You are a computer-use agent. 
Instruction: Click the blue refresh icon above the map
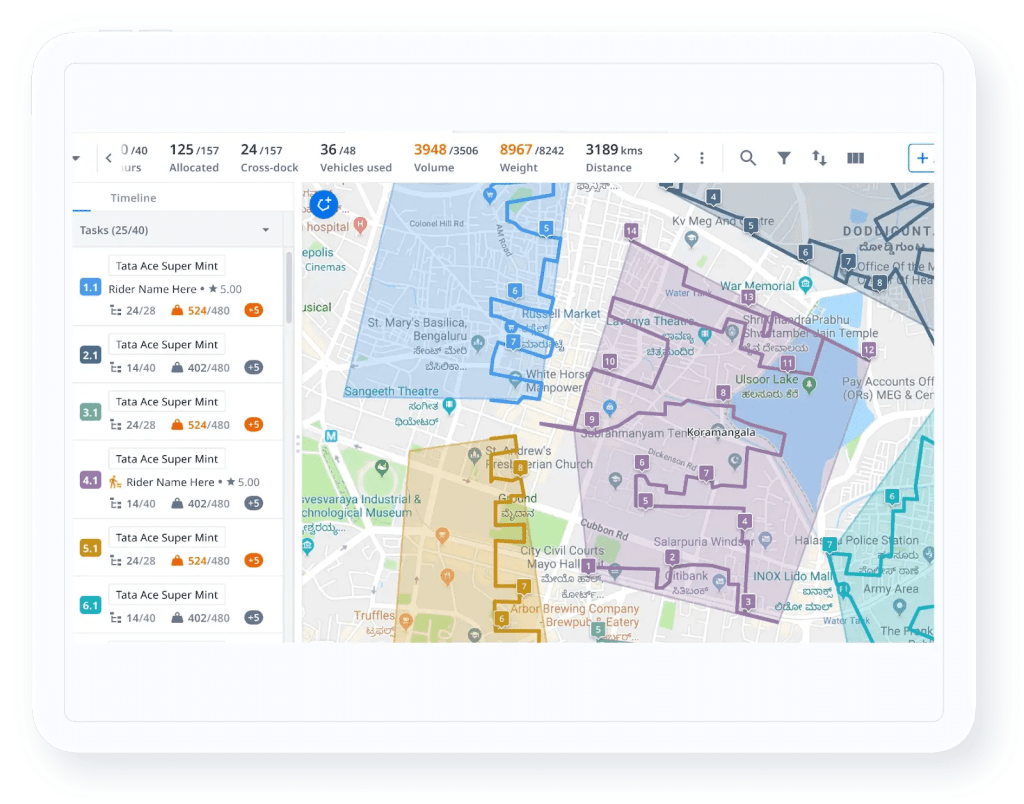pos(323,204)
